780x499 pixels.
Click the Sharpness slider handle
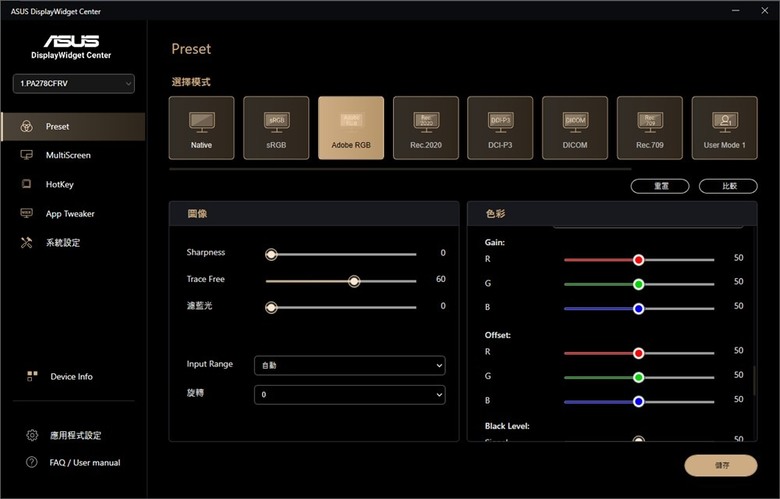271,254
